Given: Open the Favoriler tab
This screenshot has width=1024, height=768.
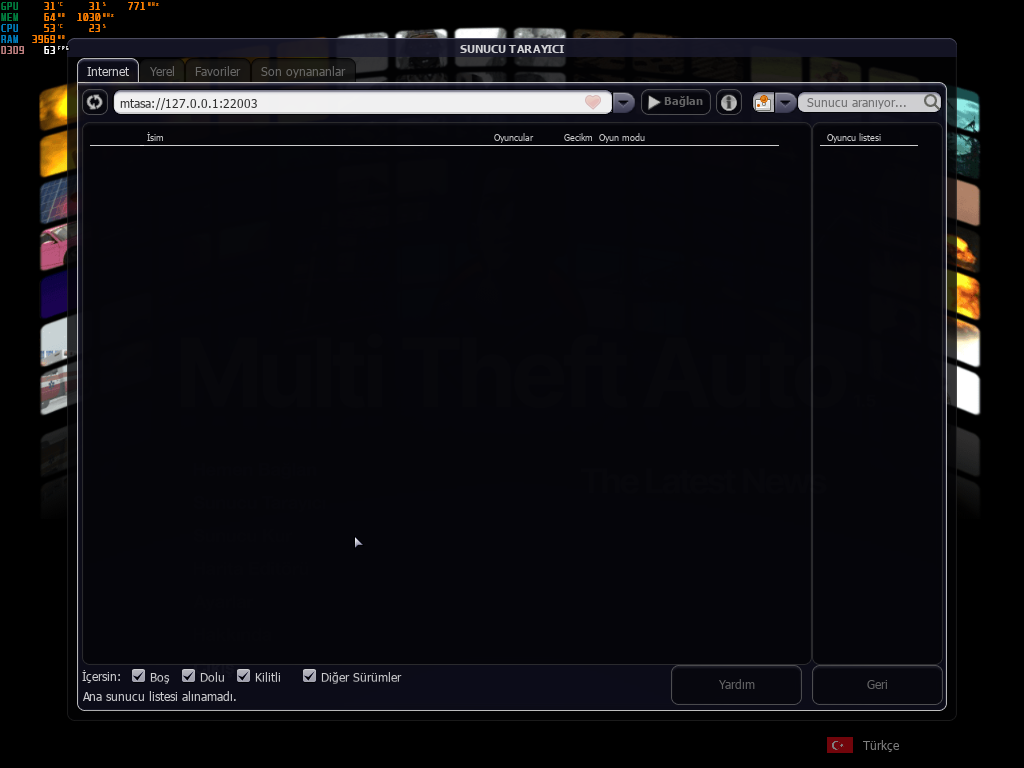Looking at the screenshot, I should (217, 71).
